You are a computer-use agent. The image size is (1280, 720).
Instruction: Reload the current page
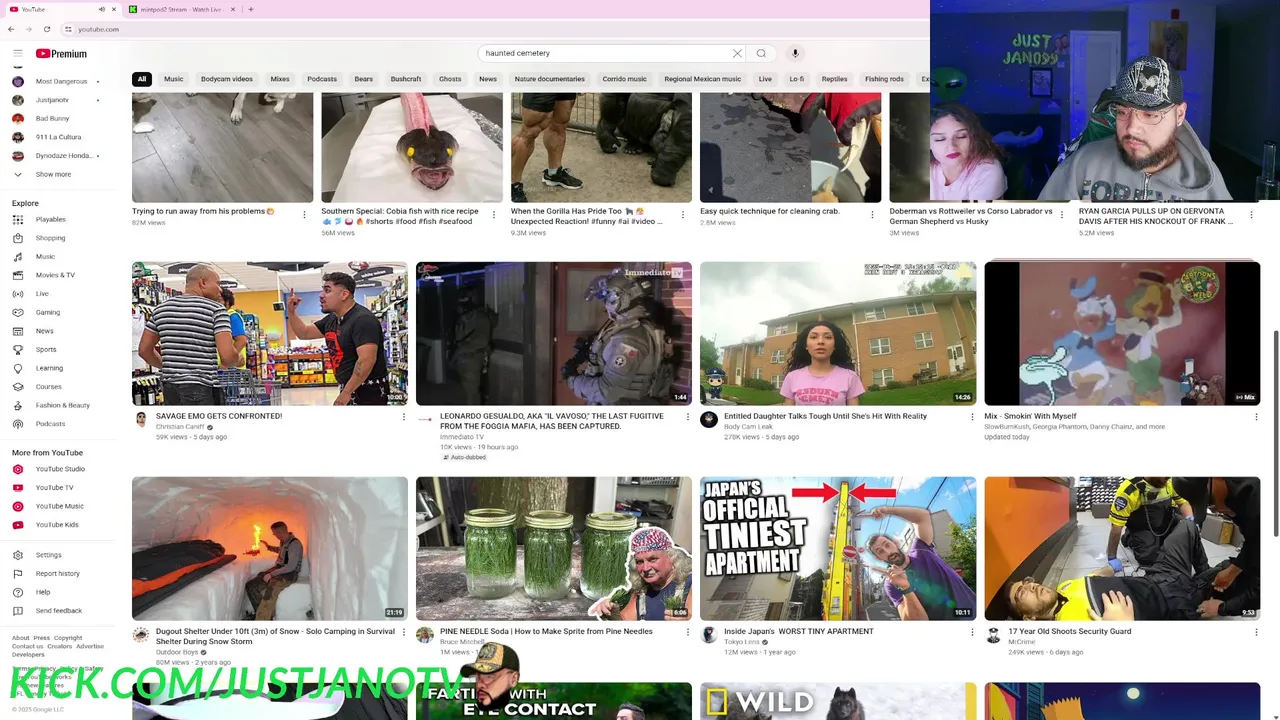[x=46, y=29]
